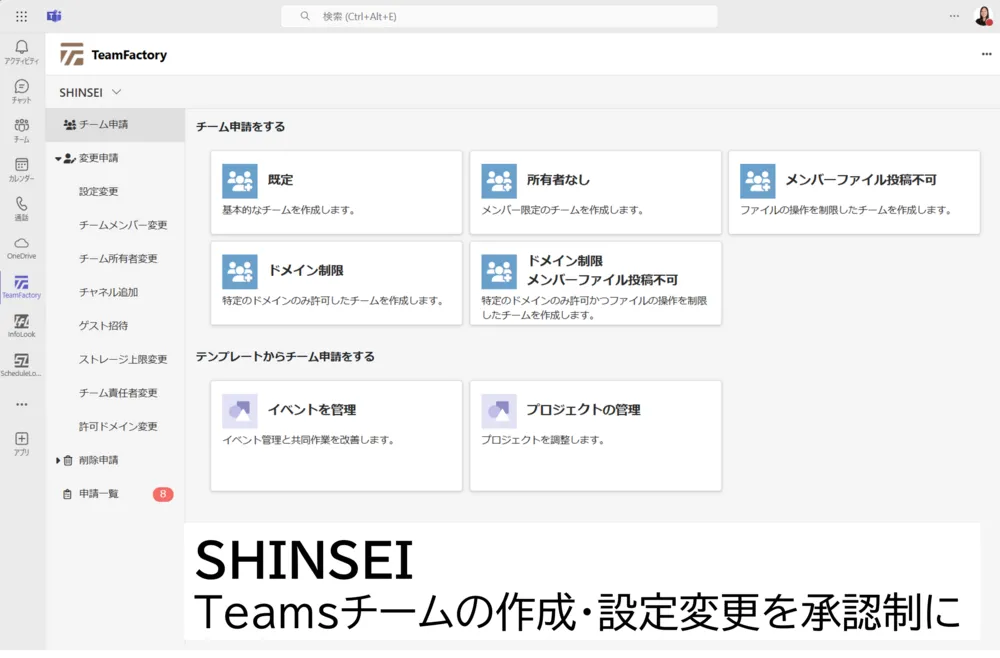Open チーム所有者変更 sidebar item
This screenshot has height=658, width=1000.
click(x=118, y=259)
